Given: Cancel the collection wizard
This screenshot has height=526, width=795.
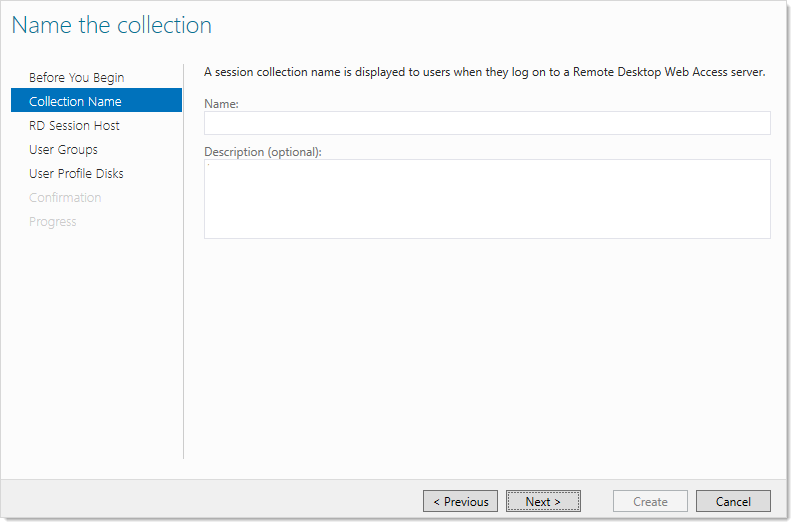Looking at the screenshot, I should (x=733, y=501).
